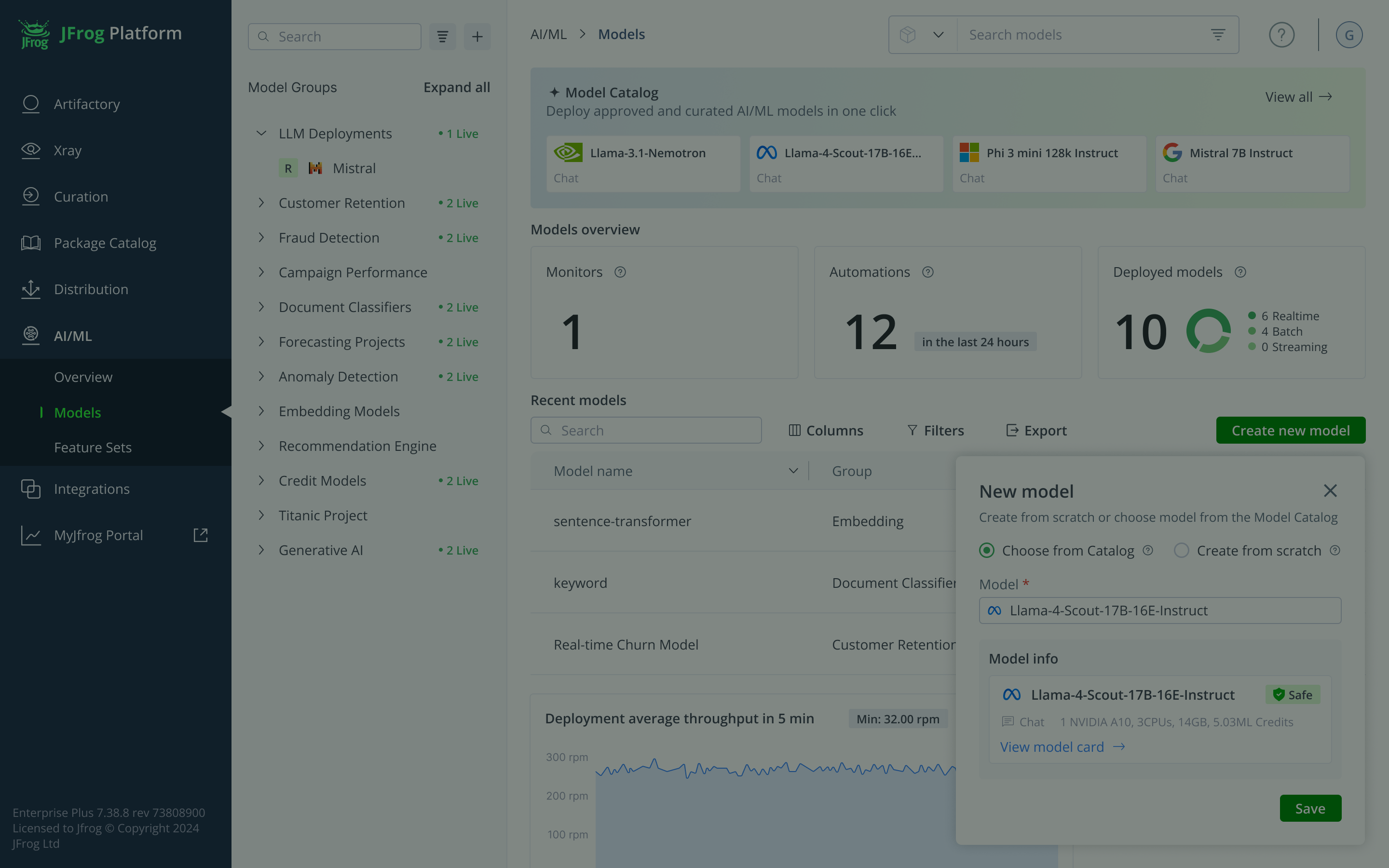Click View all in Model Catalog
Image resolution: width=1389 pixels, height=868 pixels.
point(1298,97)
